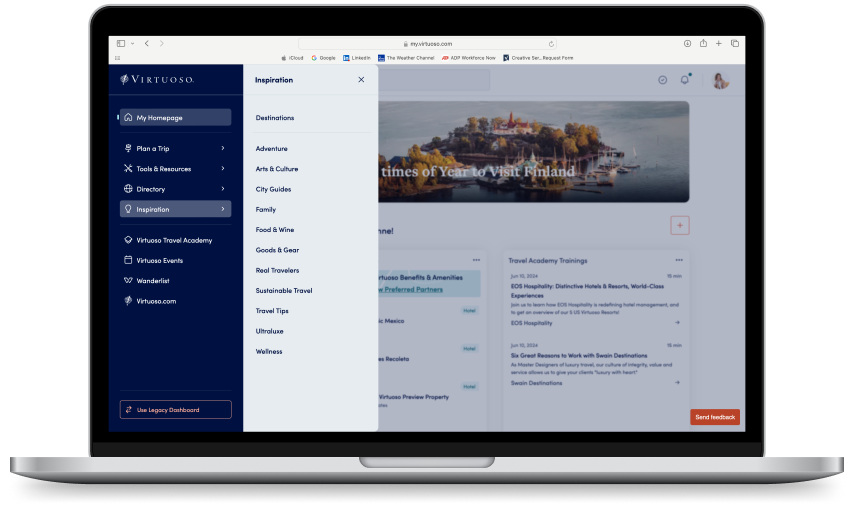This screenshot has width=854, height=505.
Task: Select Travel Tips category
Action: pos(272,311)
